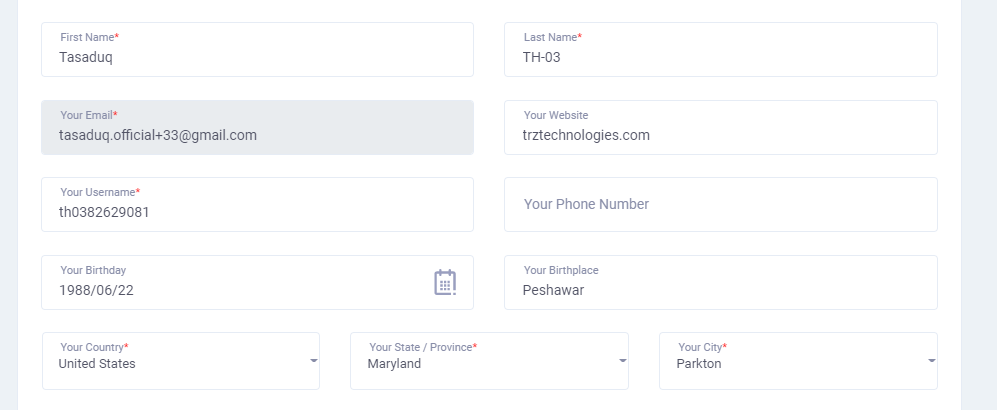
Task: Click the tasaduq.official+33@gmail.com email text
Action: pos(158,135)
